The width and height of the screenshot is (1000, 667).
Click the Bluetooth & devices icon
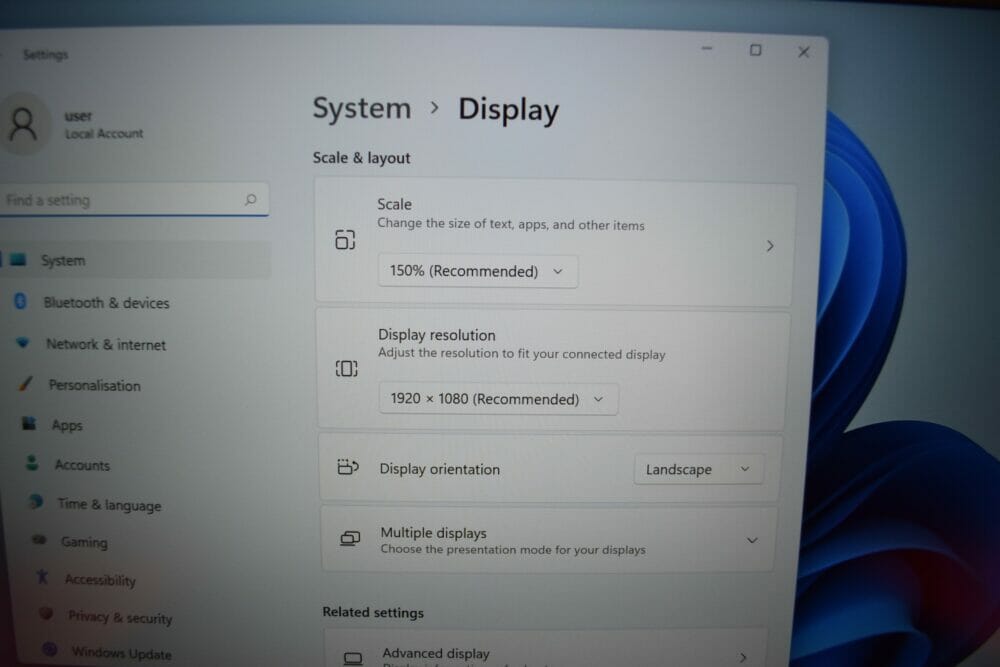[x=20, y=301]
